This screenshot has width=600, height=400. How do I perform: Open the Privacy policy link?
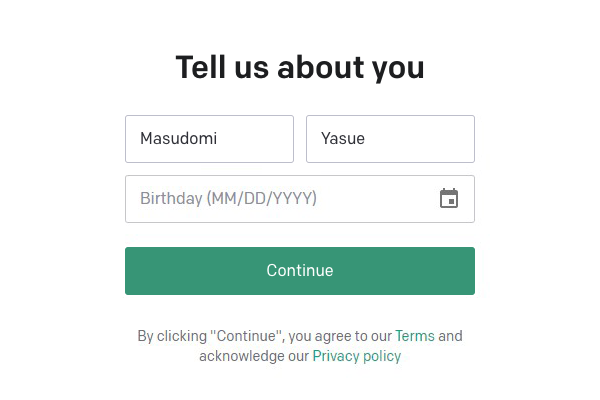357,356
